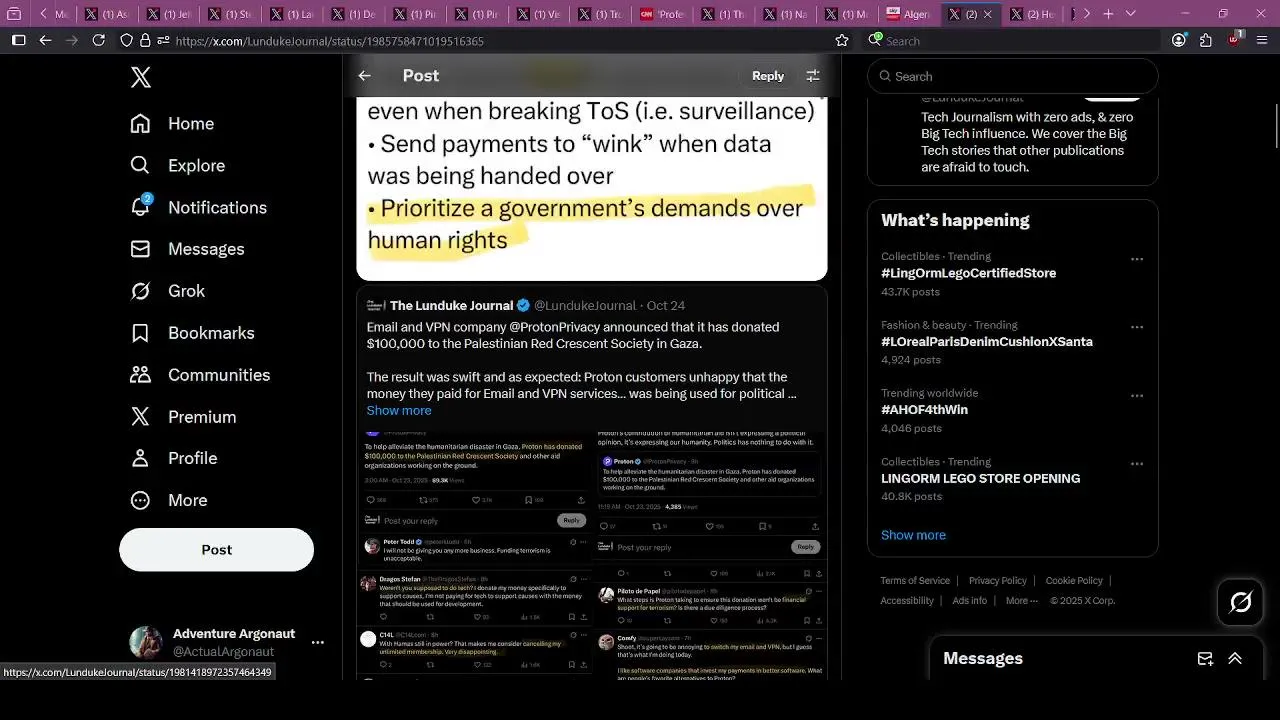Click the browser Search box
This screenshot has width=1280, height=720.
1013,40
